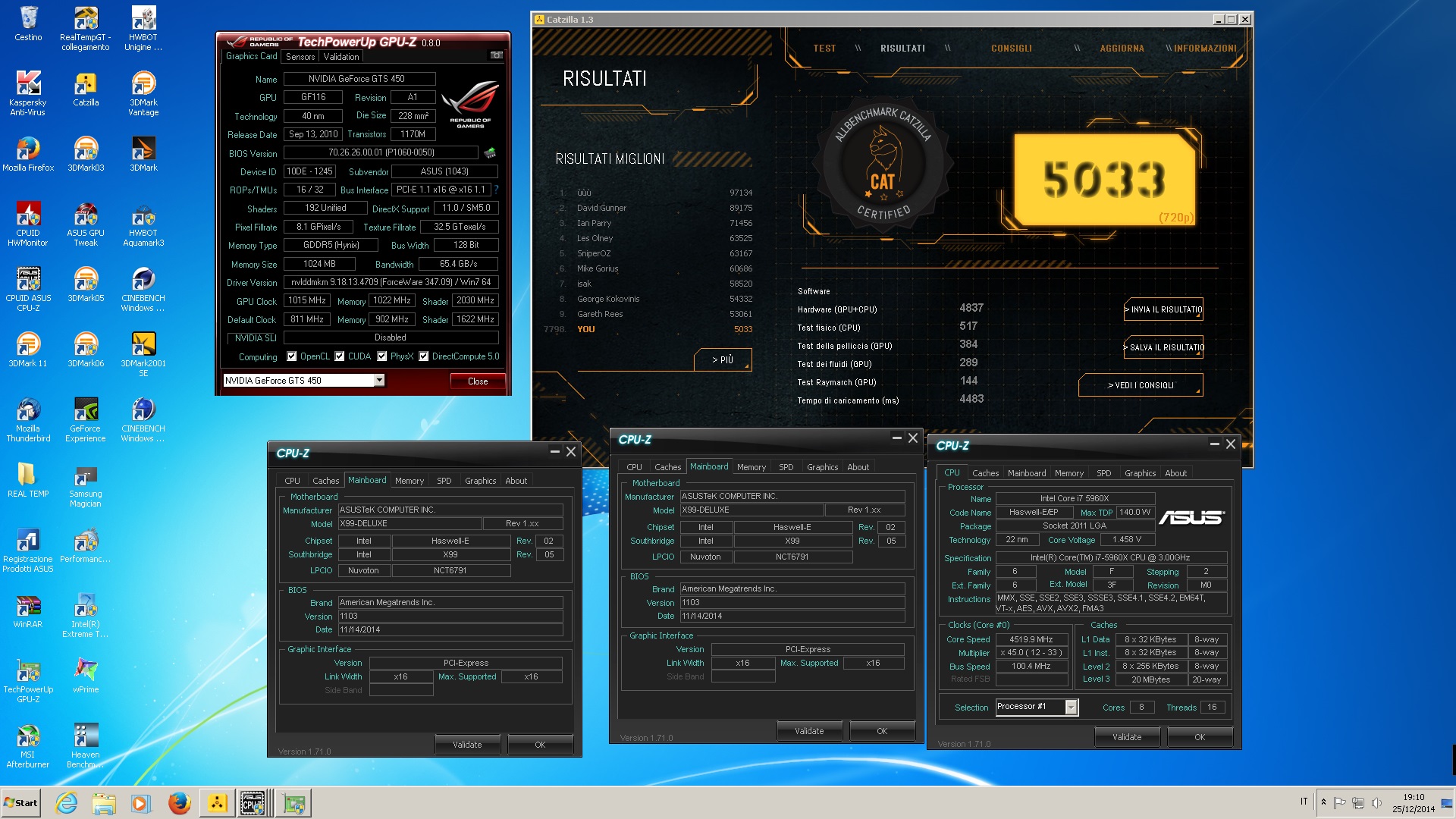Show hidden system tray icons
The image size is (1456, 819).
pos(1323,802)
